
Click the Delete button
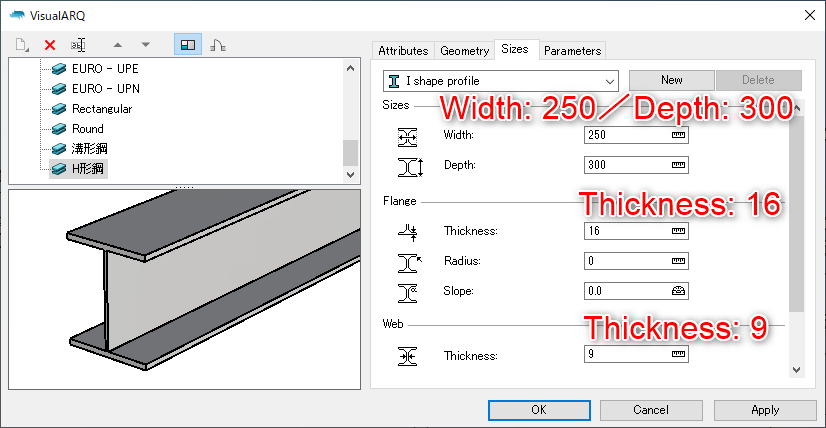(759, 80)
